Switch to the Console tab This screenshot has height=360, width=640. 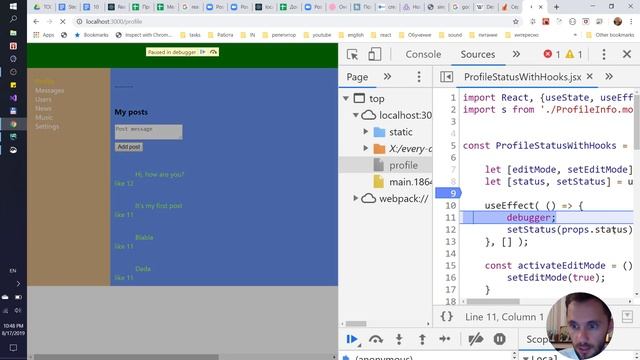point(423,54)
